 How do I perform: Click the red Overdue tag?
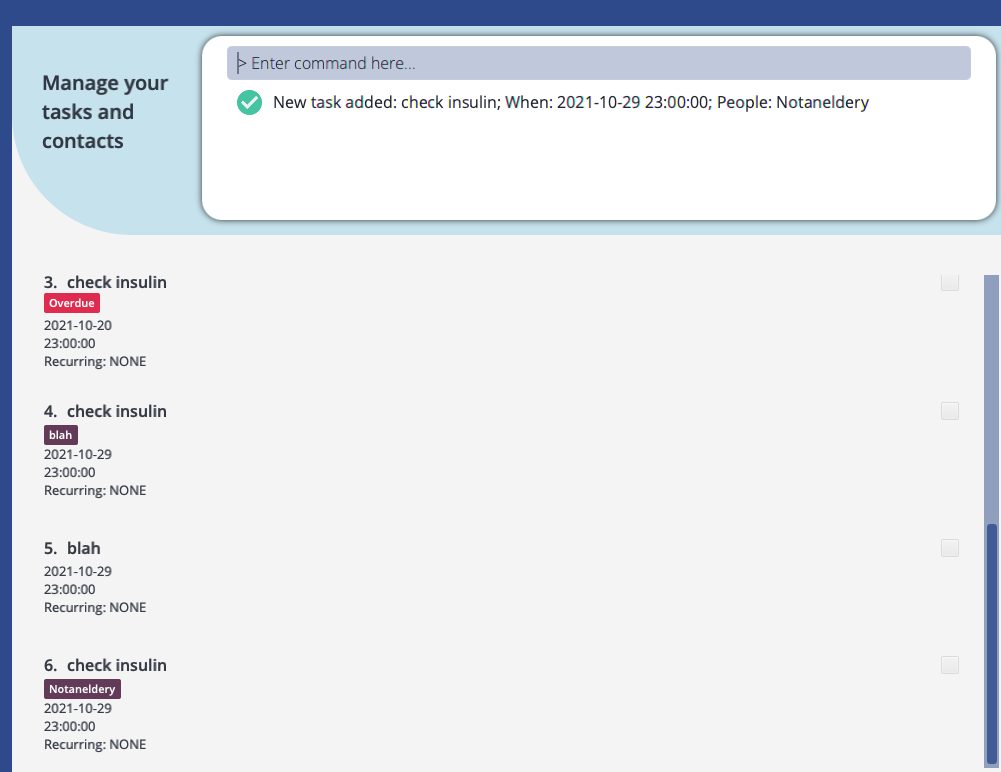72,303
